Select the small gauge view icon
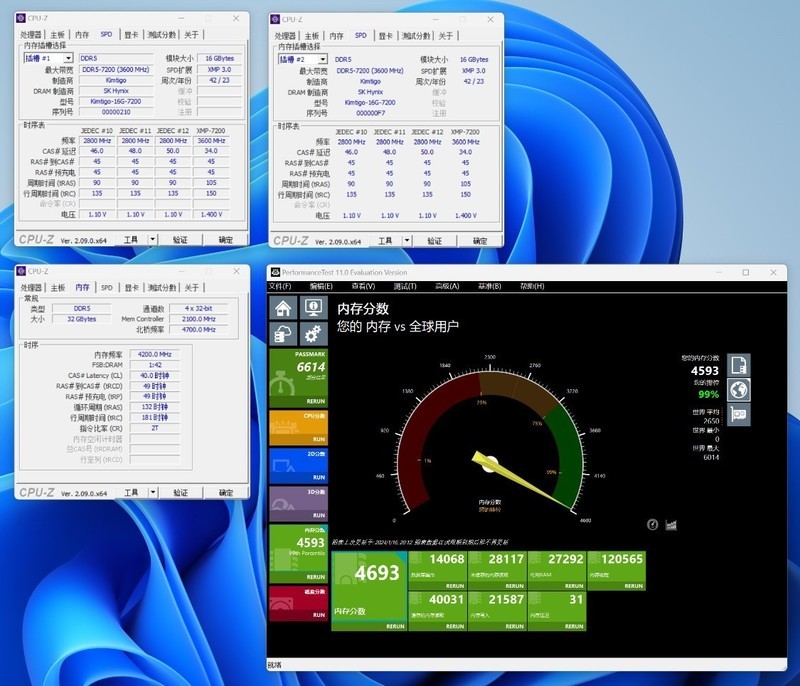Image resolution: width=800 pixels, height=686 pixels. tap(652, 524)
